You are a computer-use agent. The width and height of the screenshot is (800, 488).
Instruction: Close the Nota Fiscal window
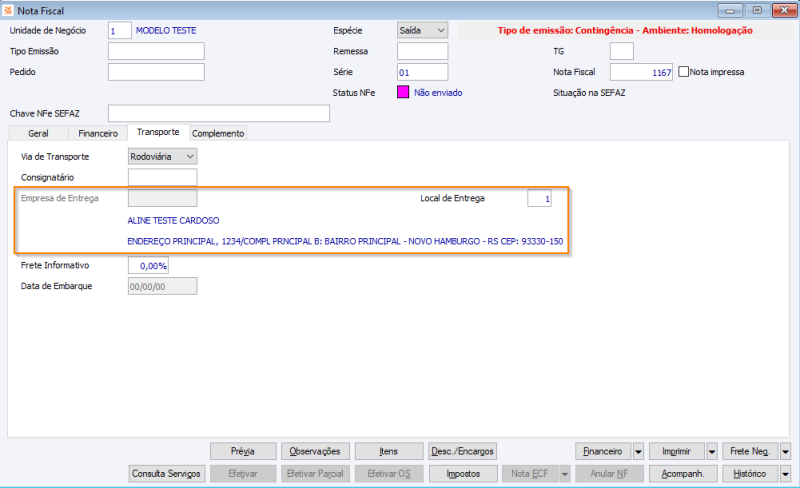coord(784,11)
